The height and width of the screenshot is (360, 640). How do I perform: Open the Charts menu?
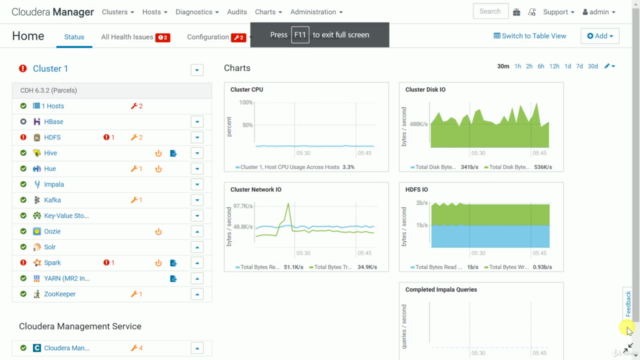(268, 12)
